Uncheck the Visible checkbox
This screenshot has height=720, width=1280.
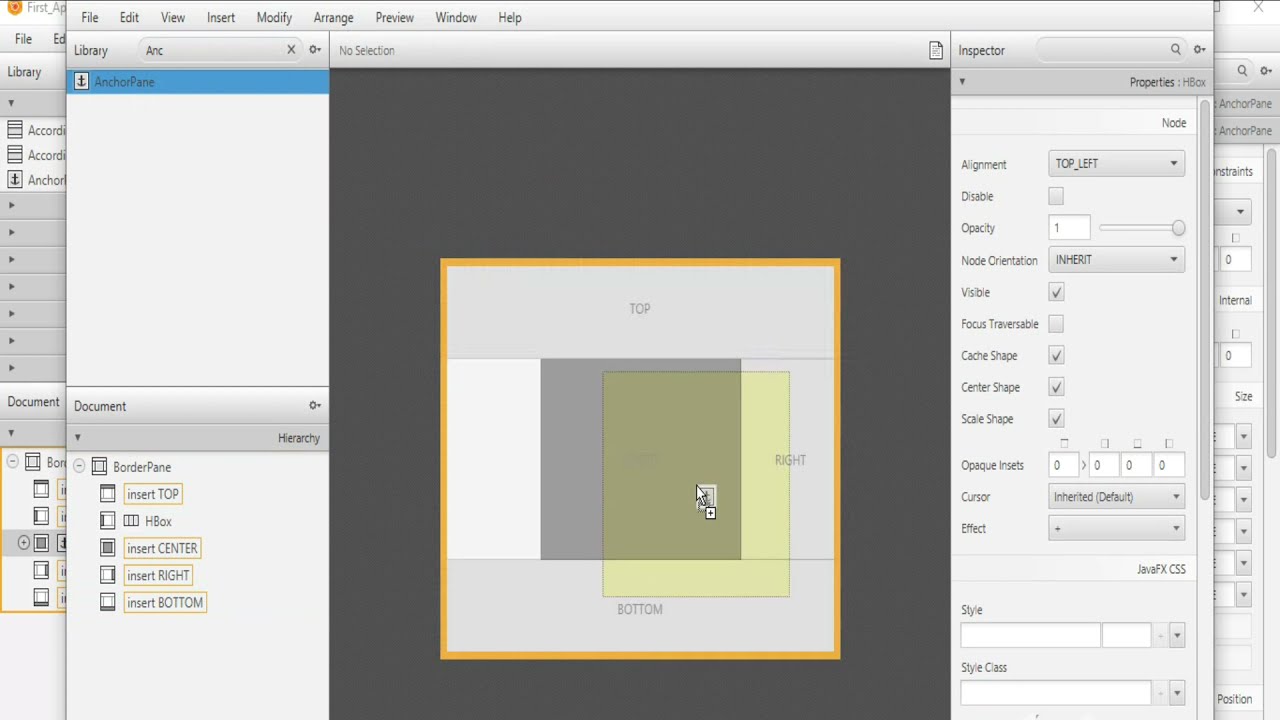(x=1056, y=292)
